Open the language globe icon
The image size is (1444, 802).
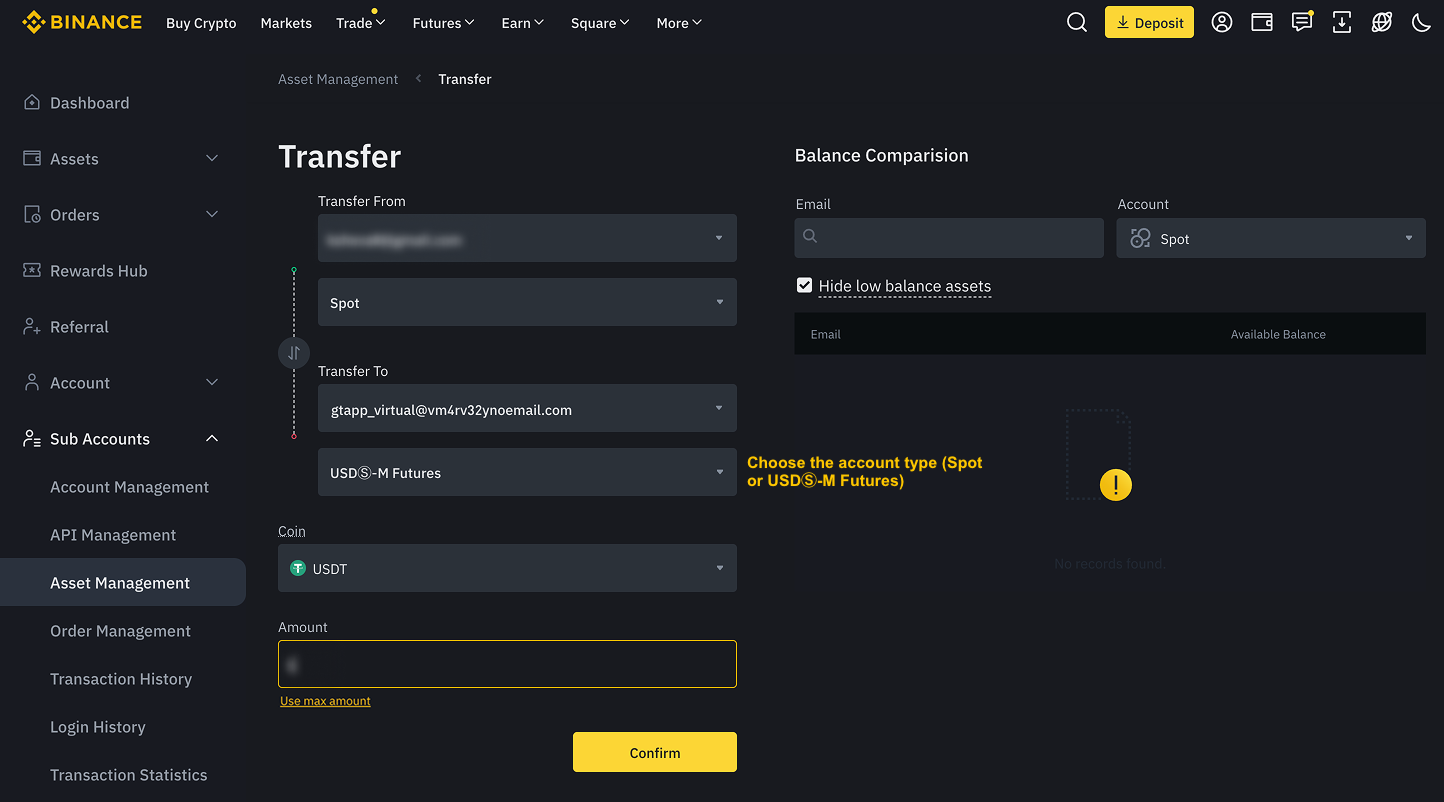click(1381, 23)
